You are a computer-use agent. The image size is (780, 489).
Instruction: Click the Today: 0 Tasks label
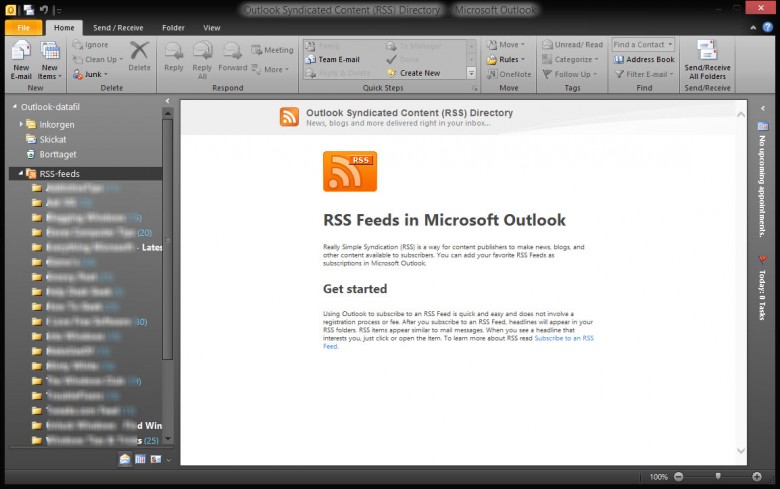pos(763,295)
